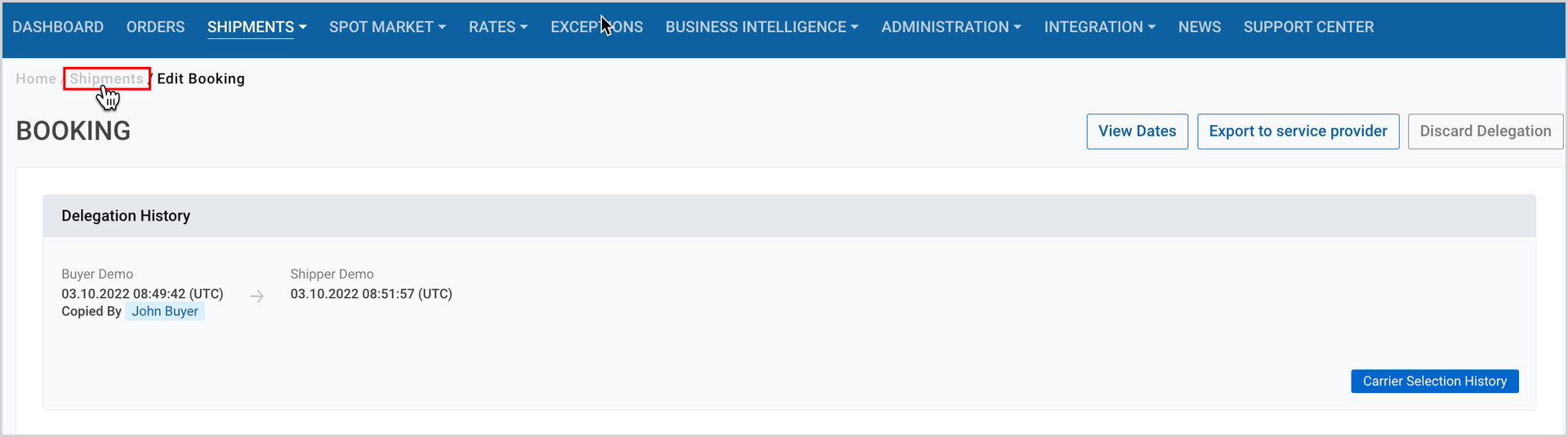Click the John Buyer user link
The width and height of the screenshot is (1568, 437).
point(165,311)
